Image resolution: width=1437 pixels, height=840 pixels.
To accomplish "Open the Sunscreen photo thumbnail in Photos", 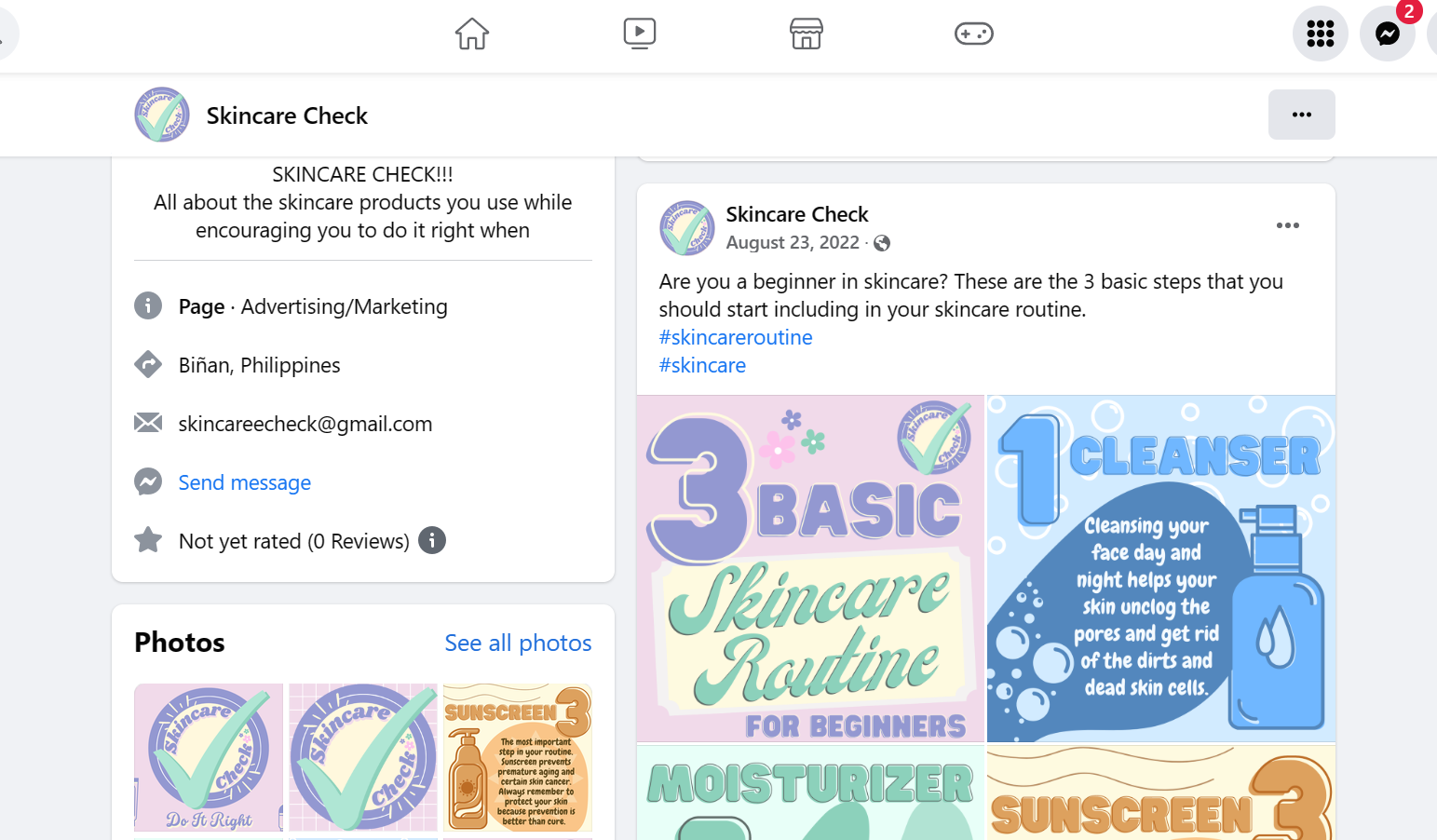I will 518,757.
